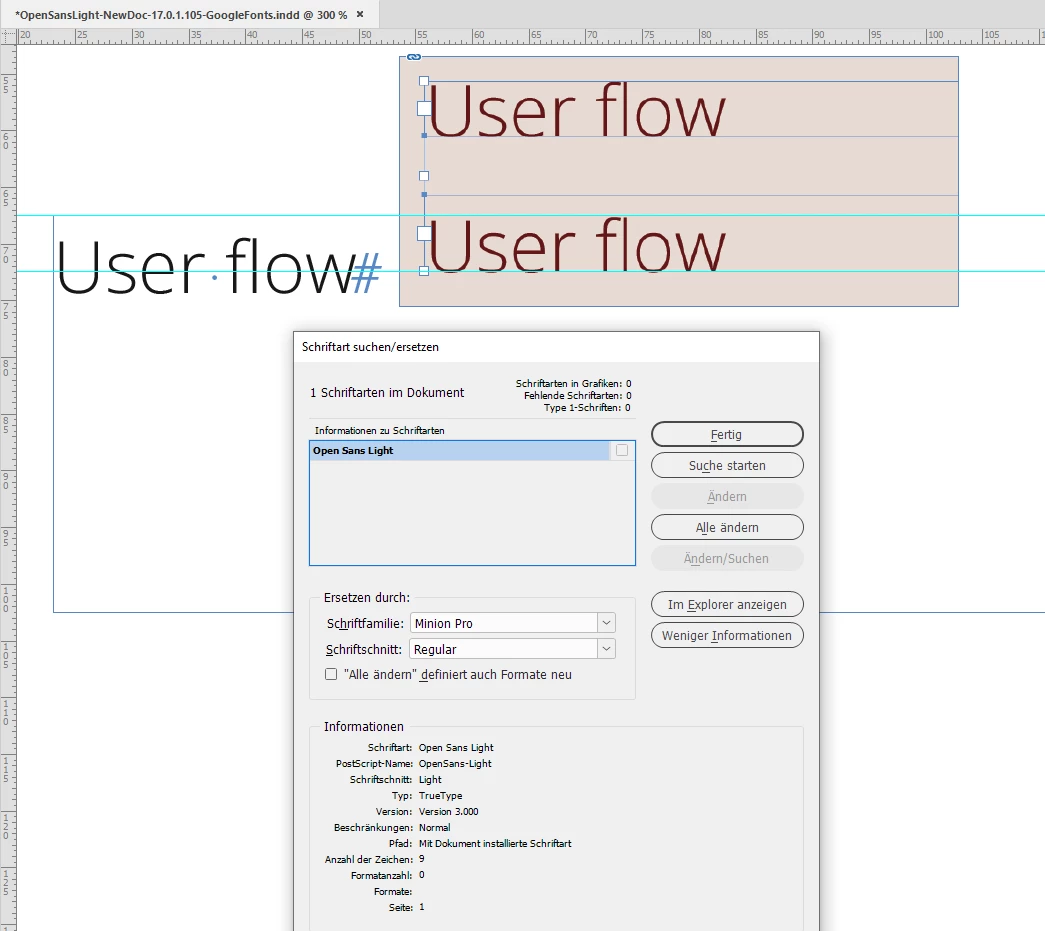The image size is (1045, 931).
Task: Click the bottom handle of anchored frame
Action: (424, 271)
